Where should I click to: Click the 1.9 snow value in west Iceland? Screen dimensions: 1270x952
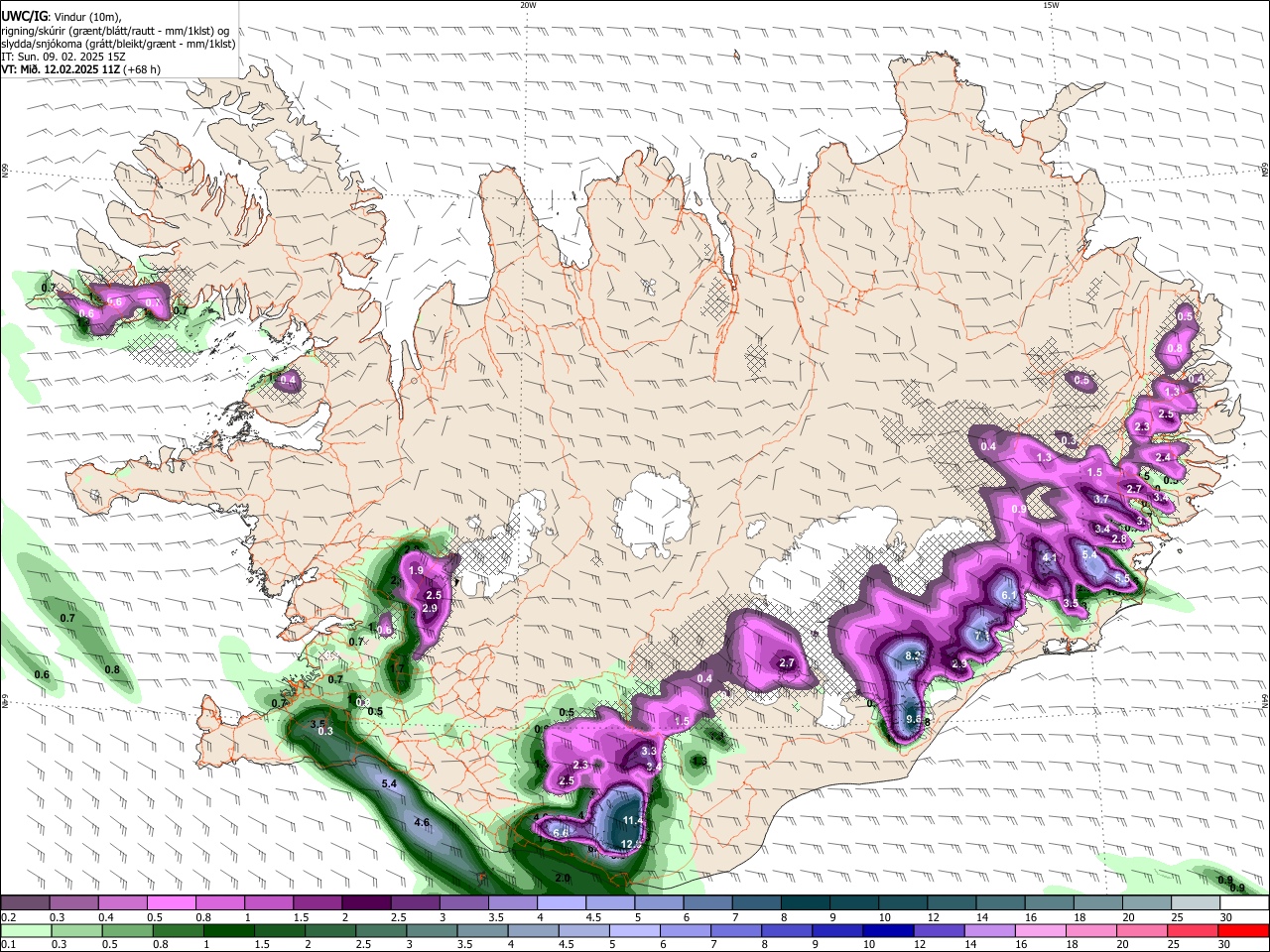point(417,570)
